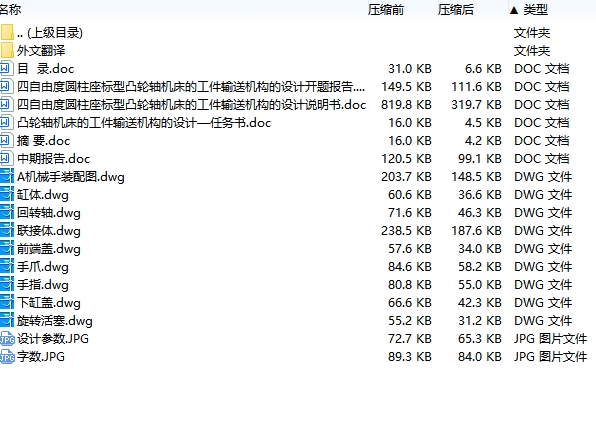Screen dimensions: 596x433
Task: Click the JPG icon of 字数.JPG
Action: click(7, 357)
